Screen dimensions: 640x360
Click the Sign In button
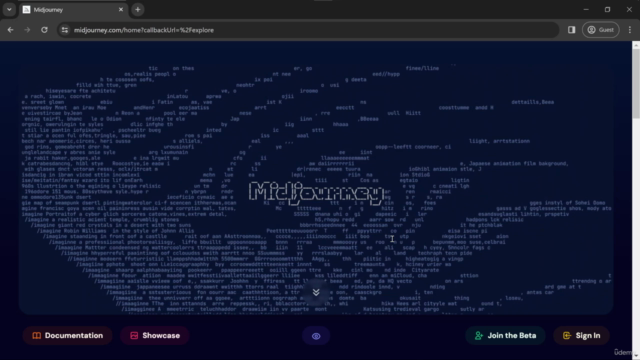coord(581,336)
